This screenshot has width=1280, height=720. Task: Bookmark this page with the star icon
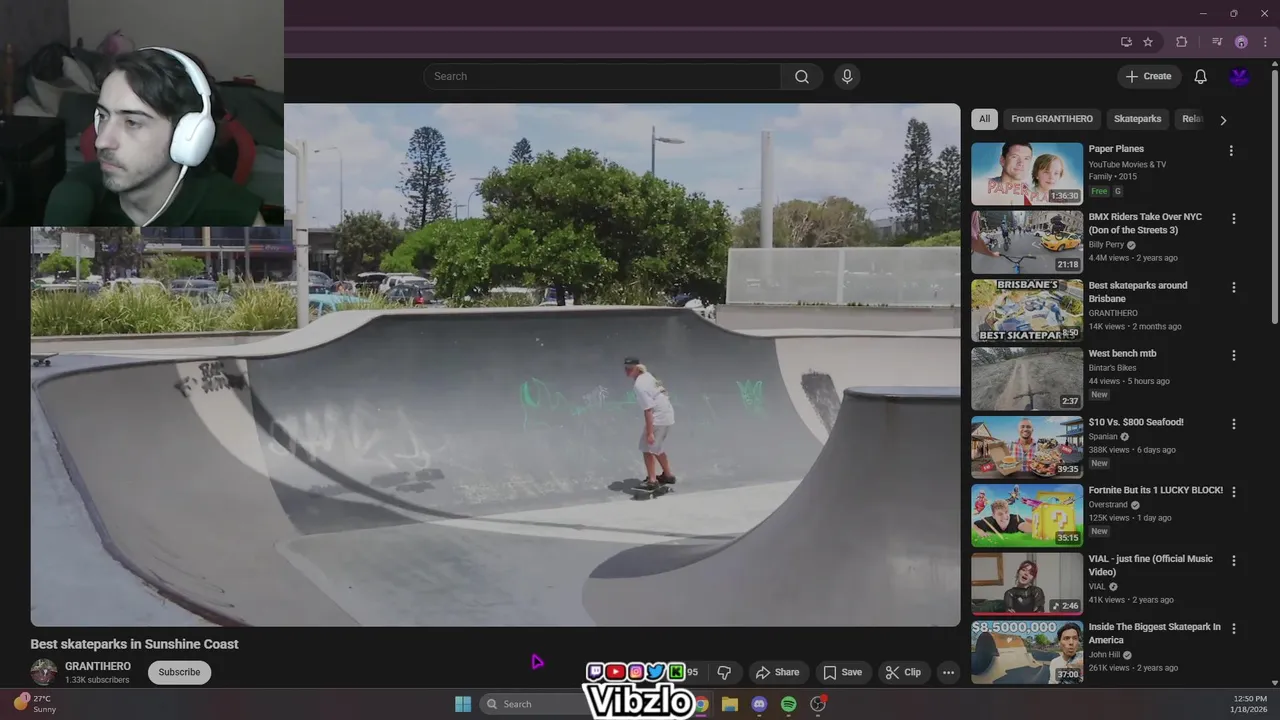(x=1148, y=42)
